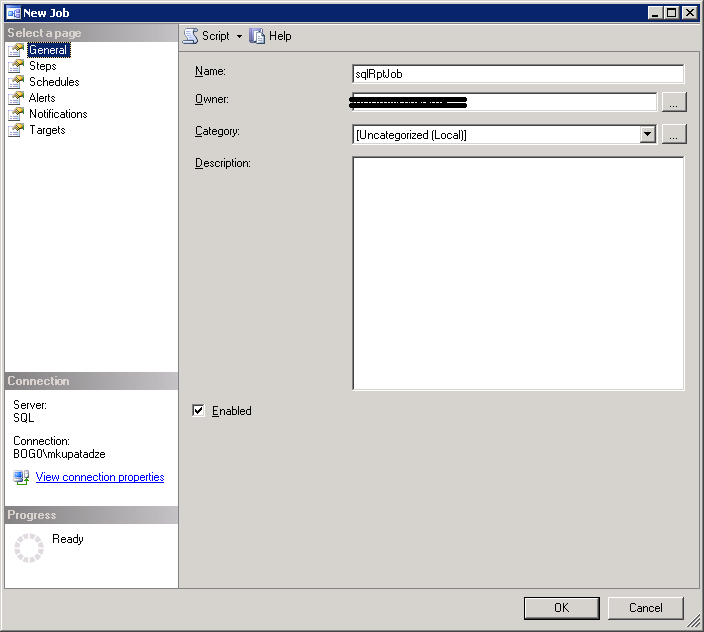
Task: Uncheck the Enabled checkbox
Action: point(198,410)
